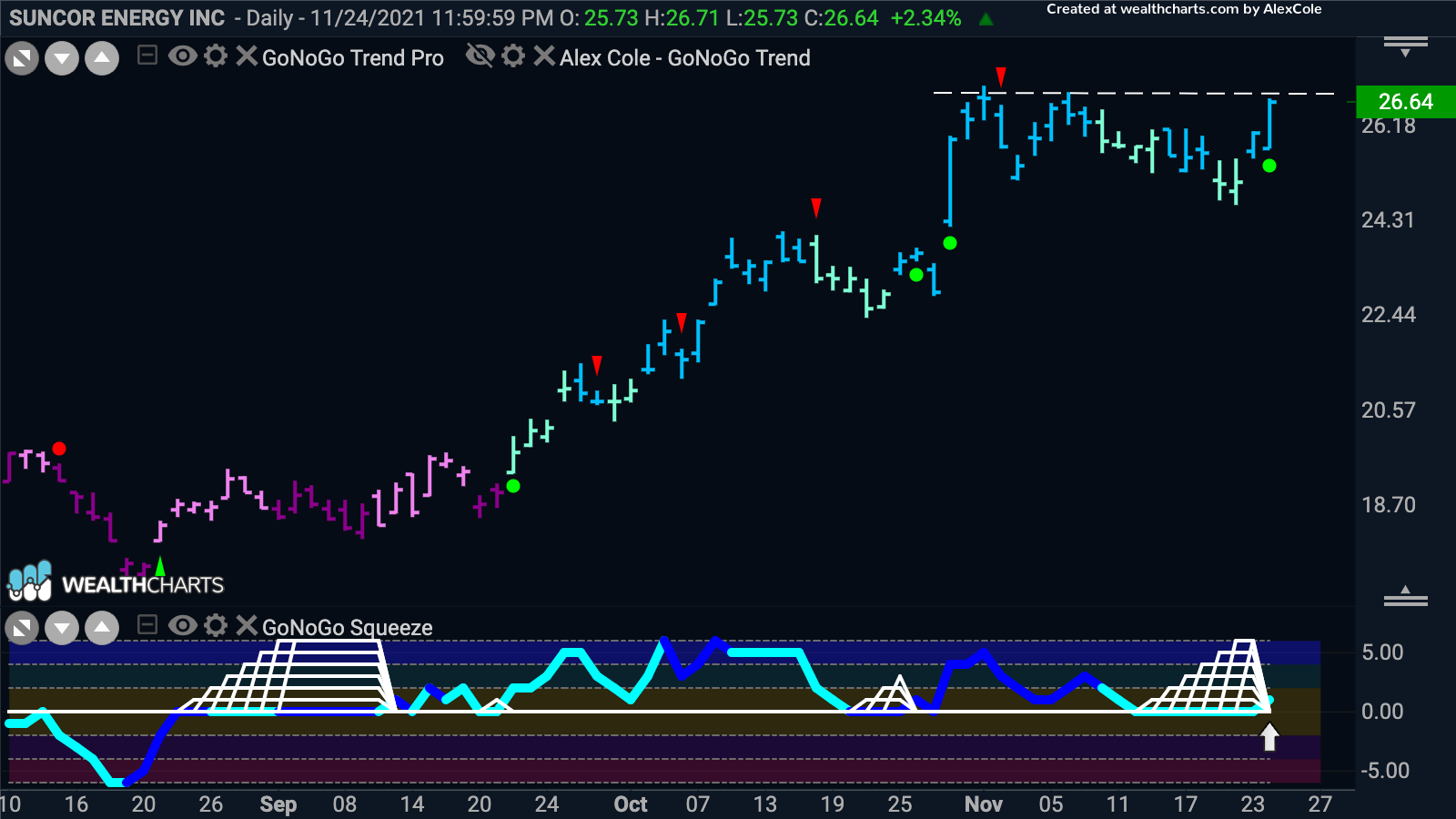Open settings for Alex Cole GoNoGo Trend
Screen dimensions: 1456x819
point(513,56)
